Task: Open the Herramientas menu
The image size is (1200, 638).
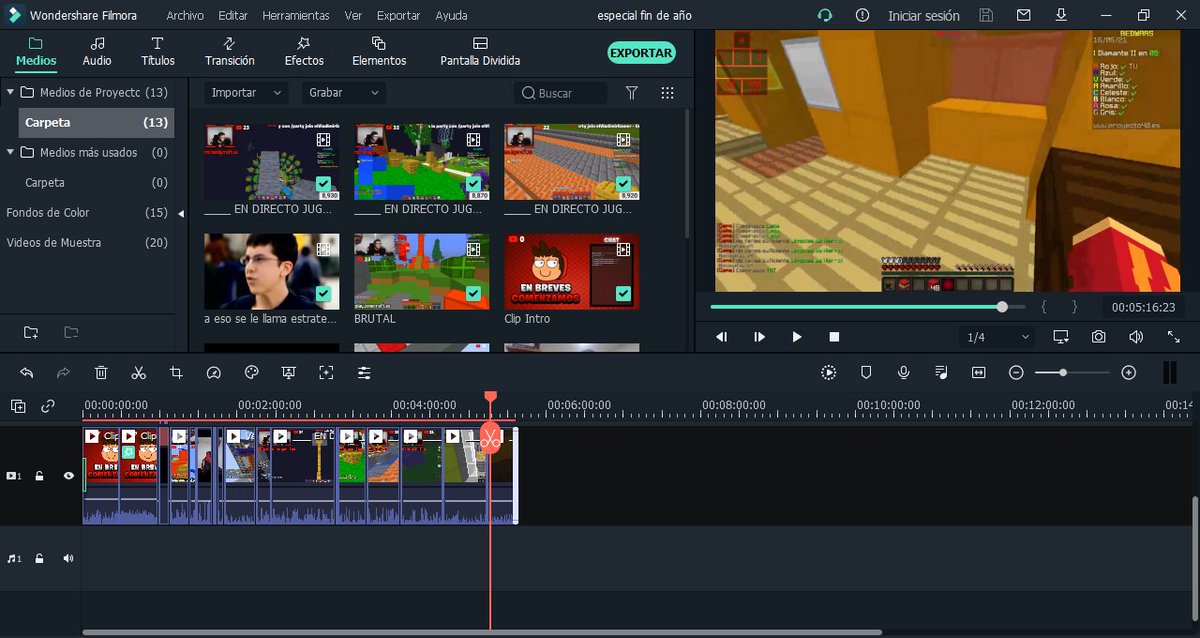Action: [x=296, y=16]
